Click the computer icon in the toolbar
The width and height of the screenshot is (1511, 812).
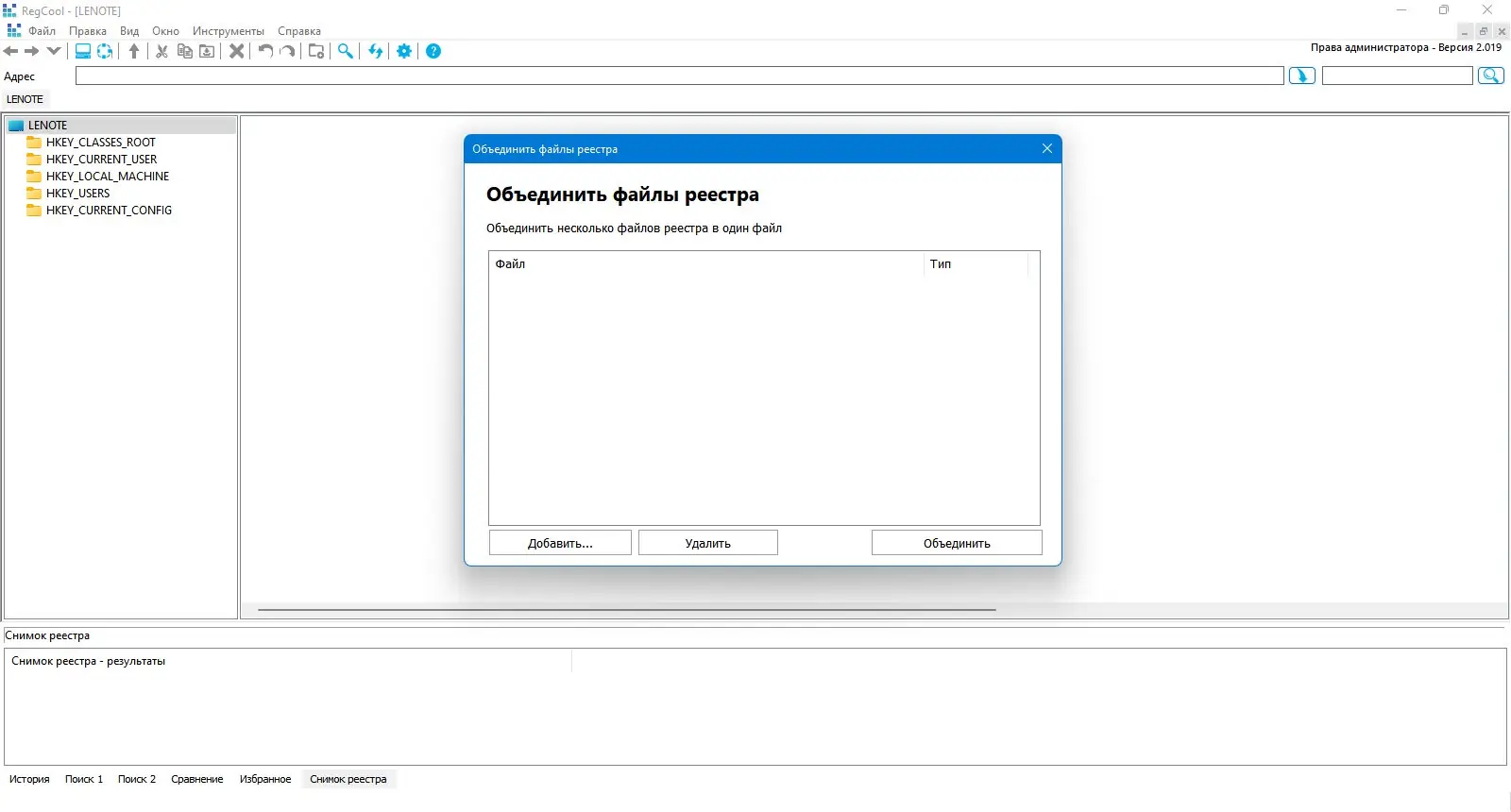[83, 51]
